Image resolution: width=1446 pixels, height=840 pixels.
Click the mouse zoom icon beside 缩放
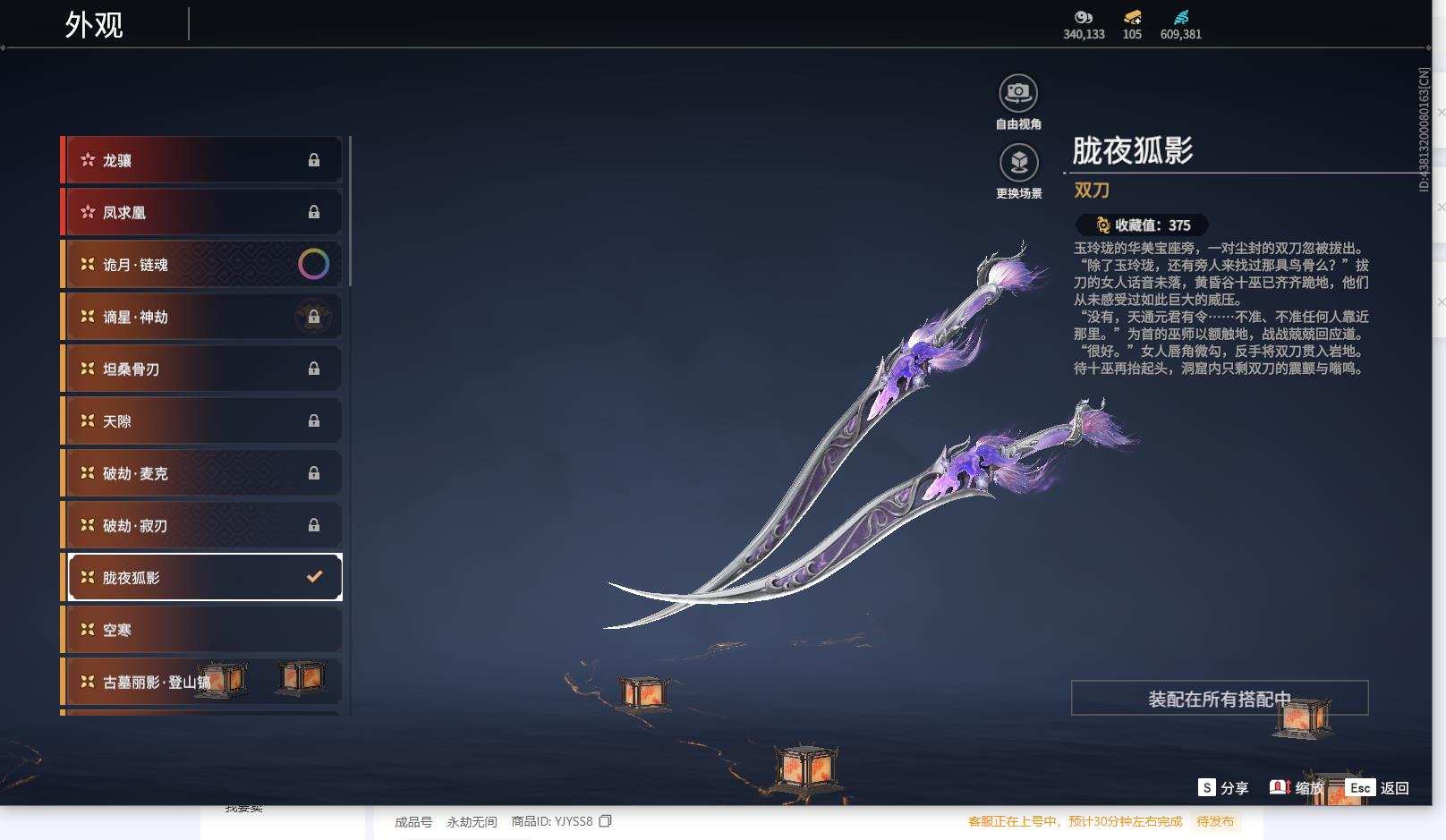1280,787
